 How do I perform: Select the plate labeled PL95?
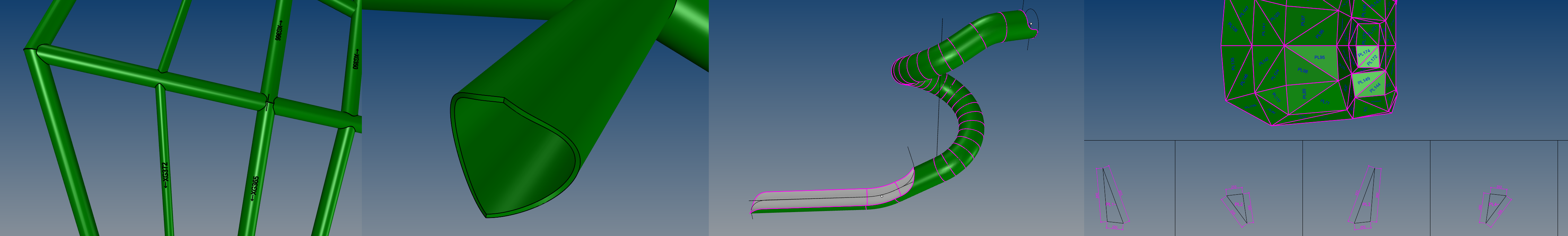pos(1319,57)
